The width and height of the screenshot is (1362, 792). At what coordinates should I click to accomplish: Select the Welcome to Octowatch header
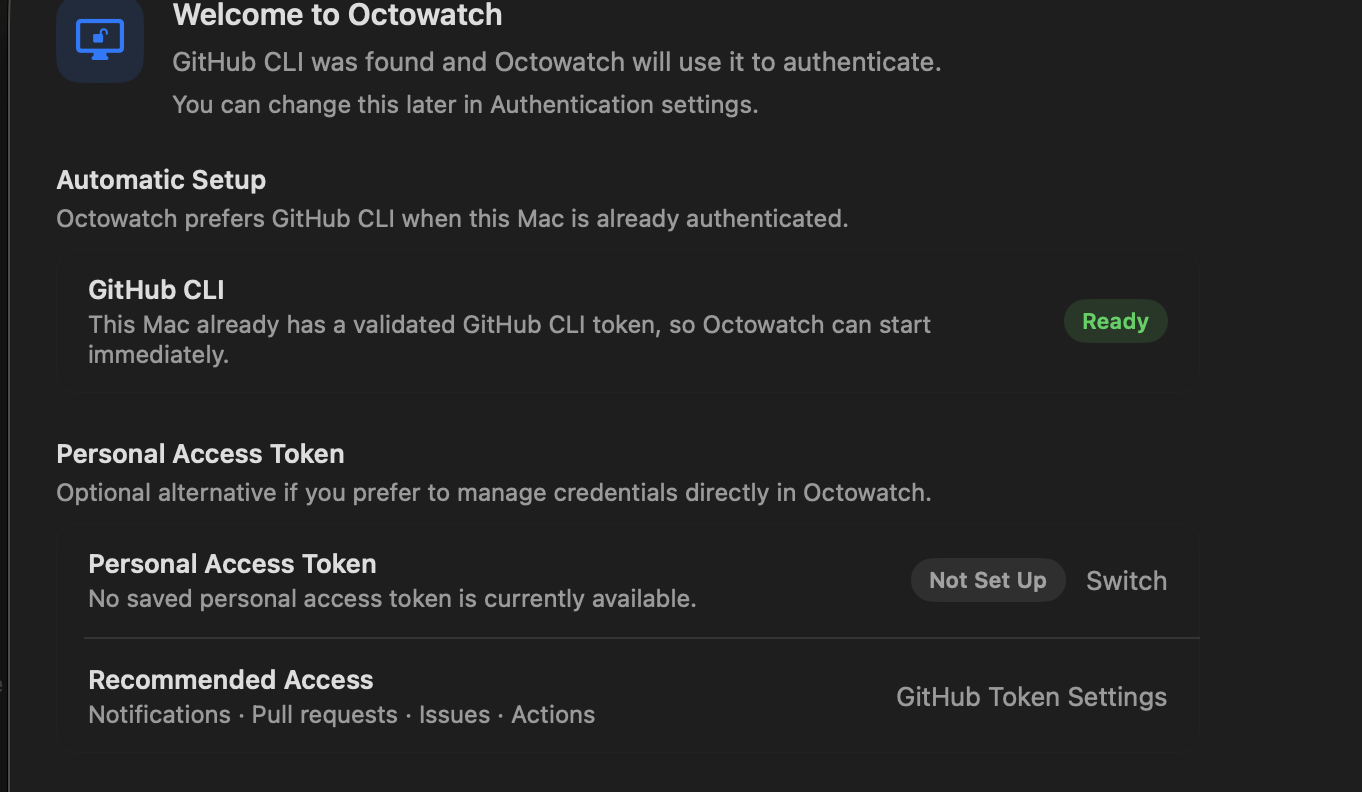[x=337, y=16]
